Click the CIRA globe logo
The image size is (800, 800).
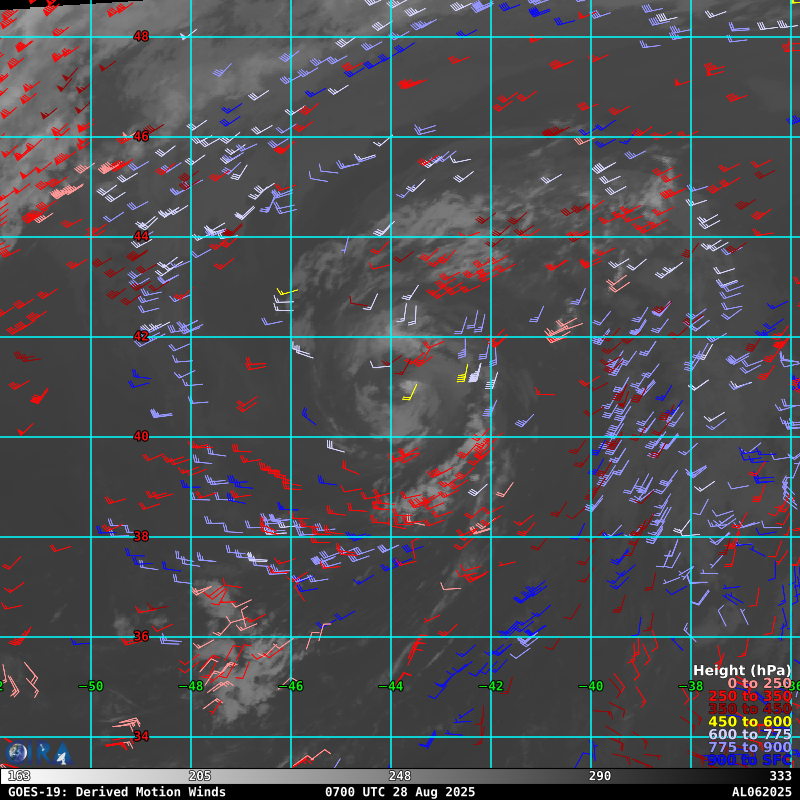pos(17,753)
